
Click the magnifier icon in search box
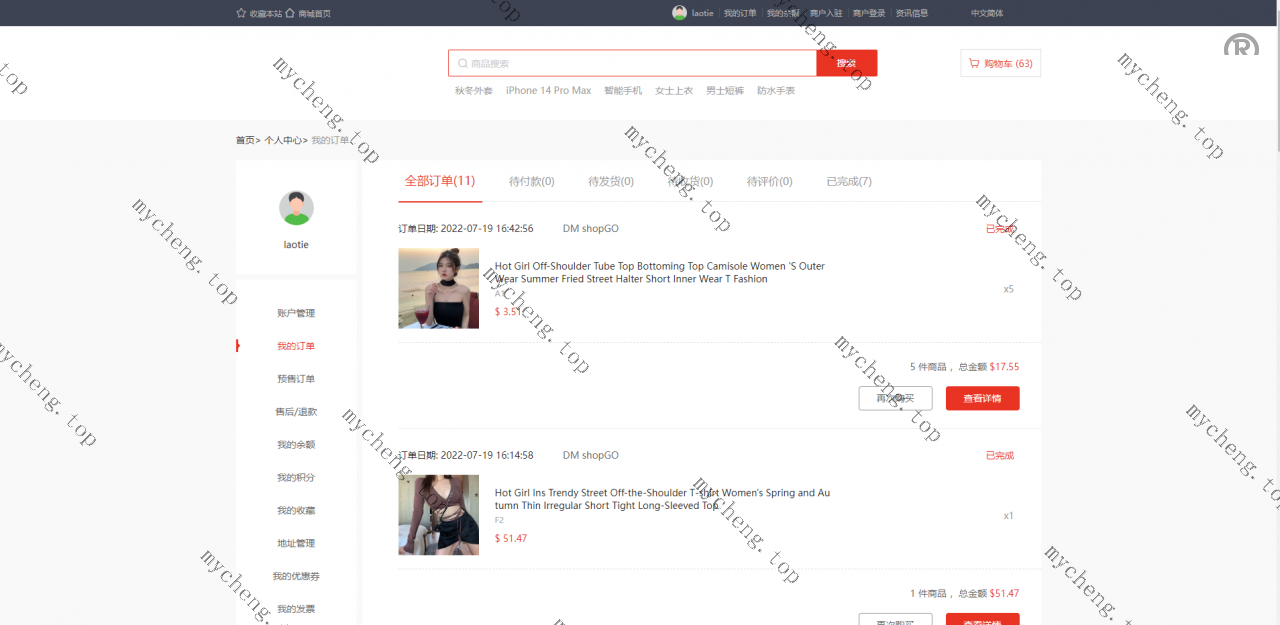462,63
